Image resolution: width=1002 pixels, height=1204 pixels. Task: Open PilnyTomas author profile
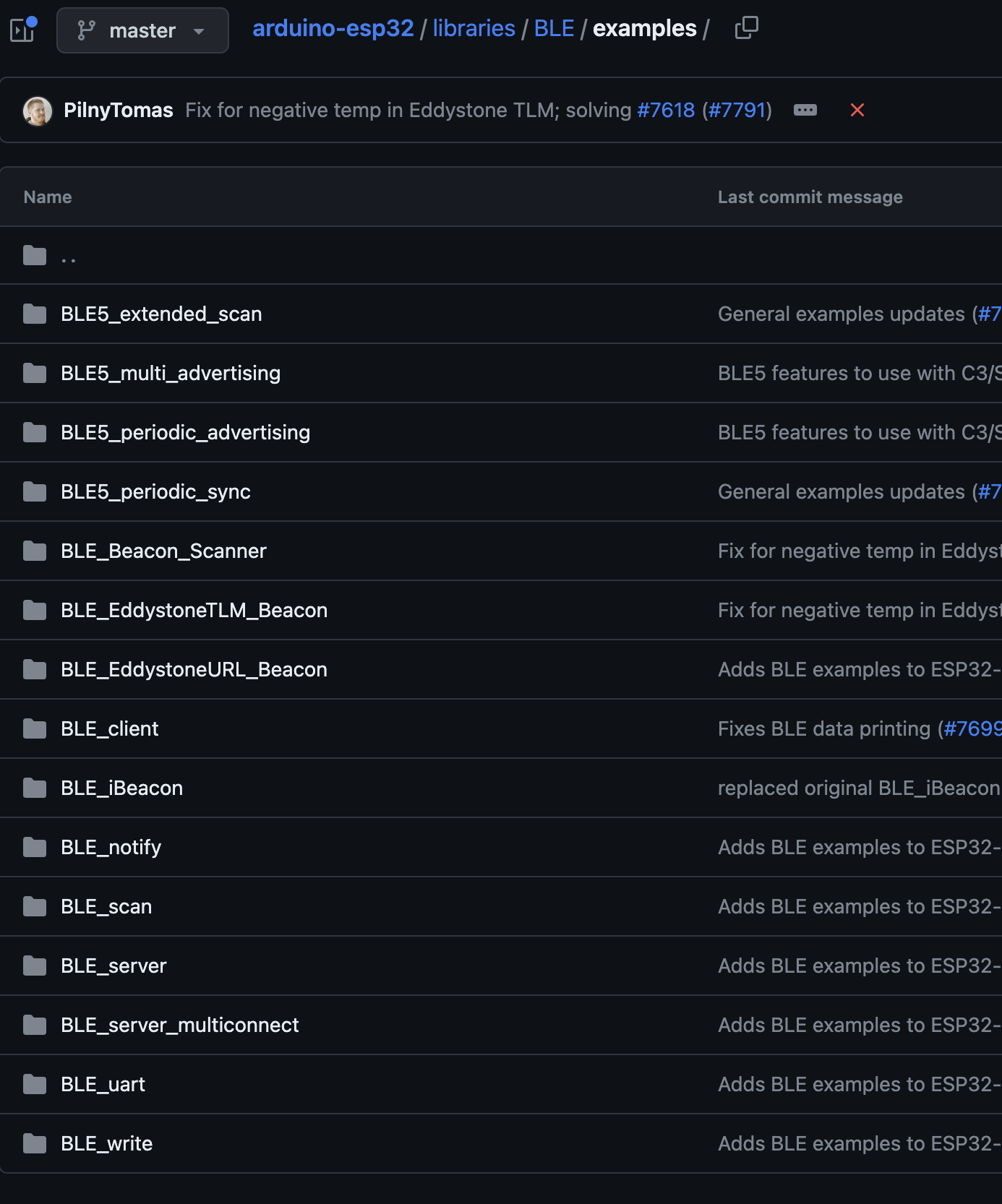(119, 110)
